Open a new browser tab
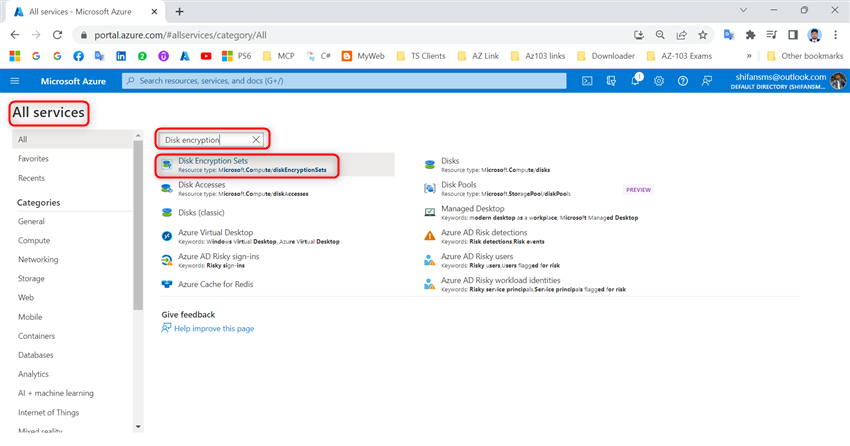This screenshot has width=850, height=446. click(179, 11)
